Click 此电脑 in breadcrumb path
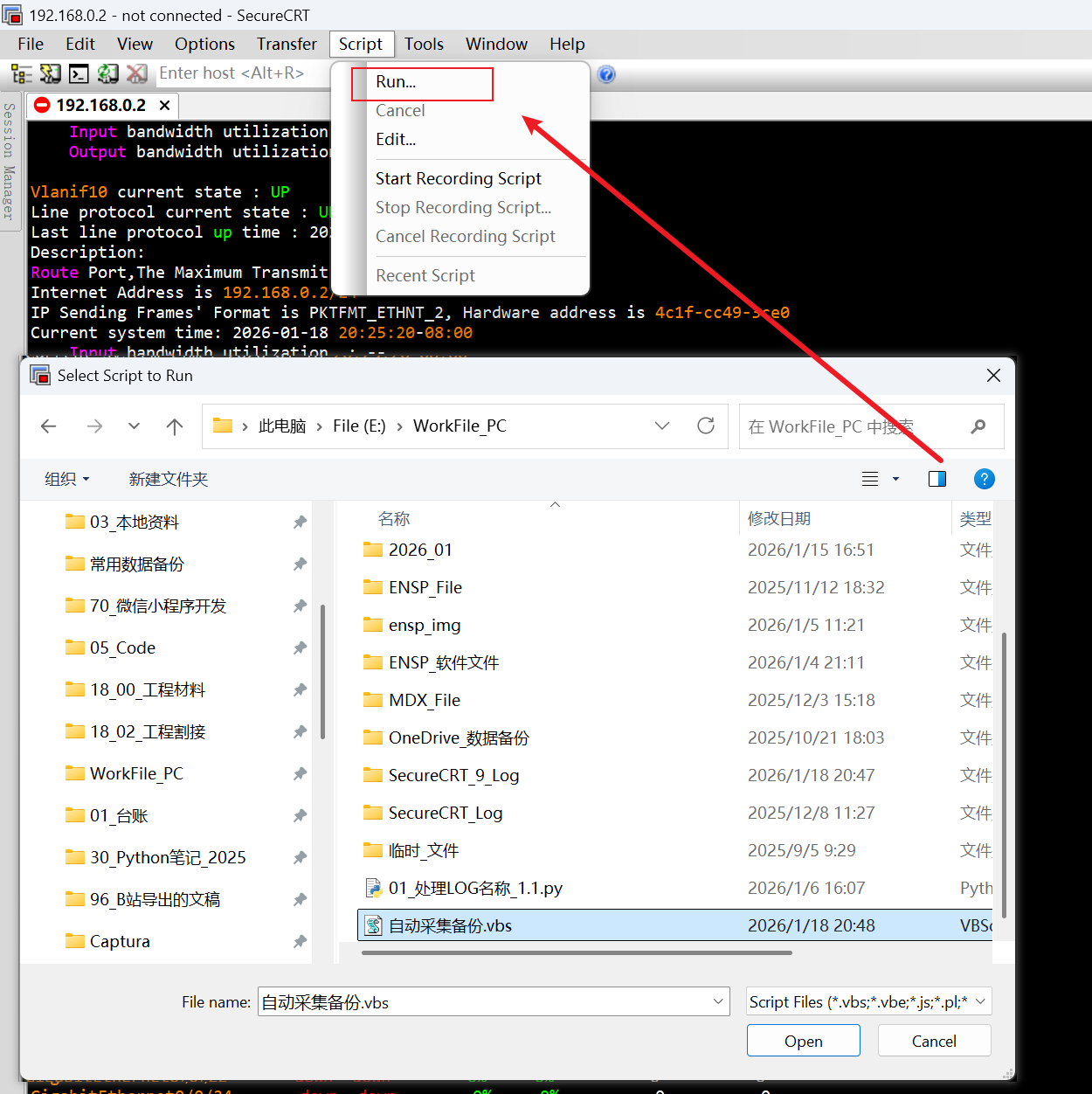This screenshot has height=1094, width=1092. [x=282, y=426]
